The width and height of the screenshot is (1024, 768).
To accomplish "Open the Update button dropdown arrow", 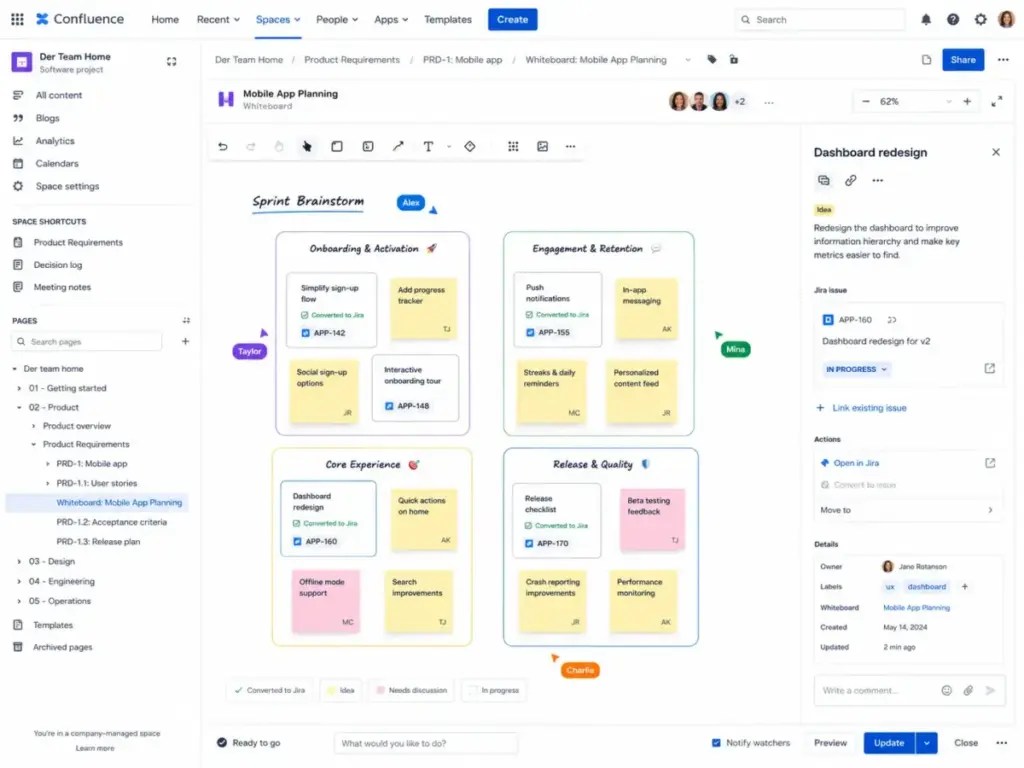I will tap(926, 743).
